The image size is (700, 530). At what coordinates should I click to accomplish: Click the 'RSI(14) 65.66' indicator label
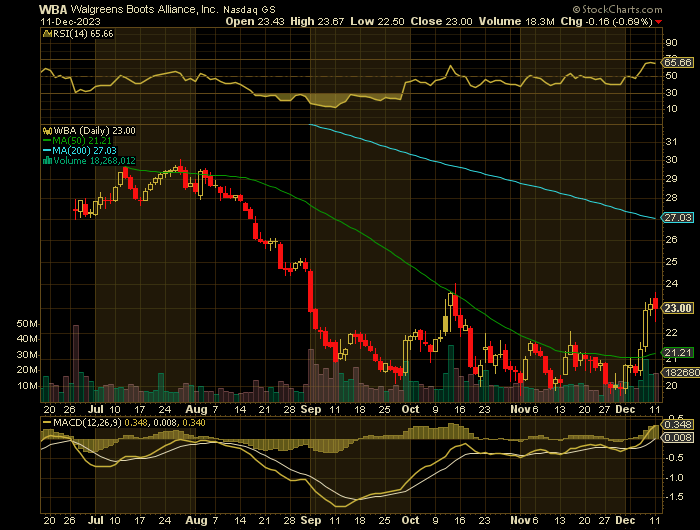[x=83, y=34]
